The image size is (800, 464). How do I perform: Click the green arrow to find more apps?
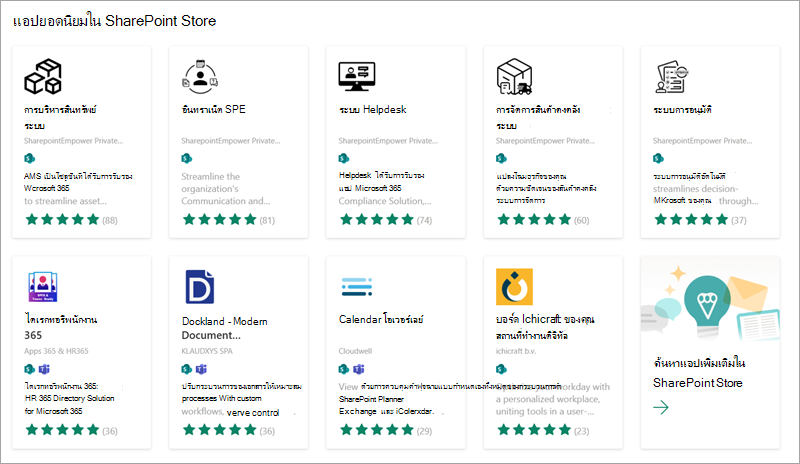point(661,407)
